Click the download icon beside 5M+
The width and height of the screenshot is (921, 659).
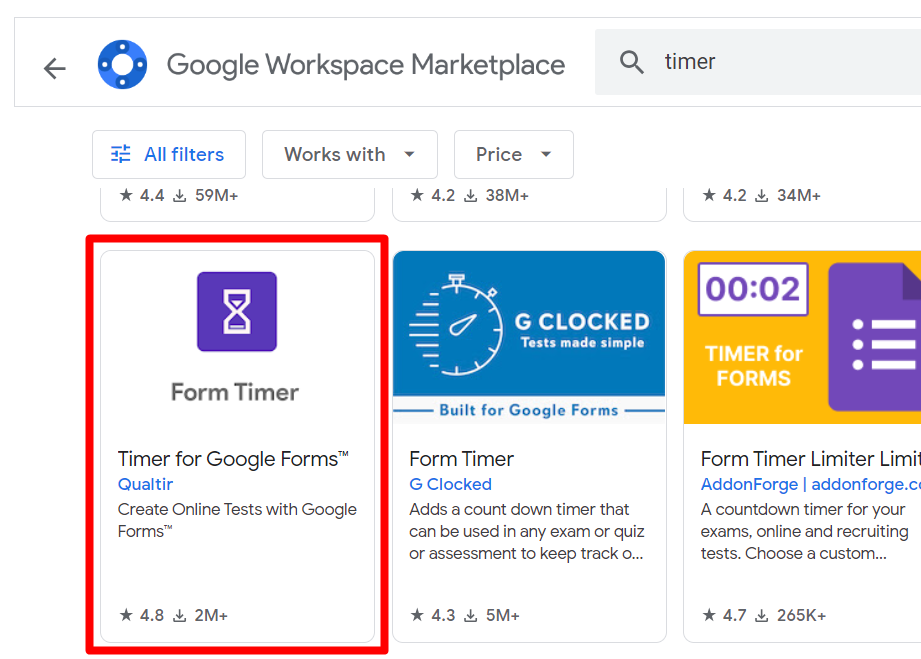(472, 616)
